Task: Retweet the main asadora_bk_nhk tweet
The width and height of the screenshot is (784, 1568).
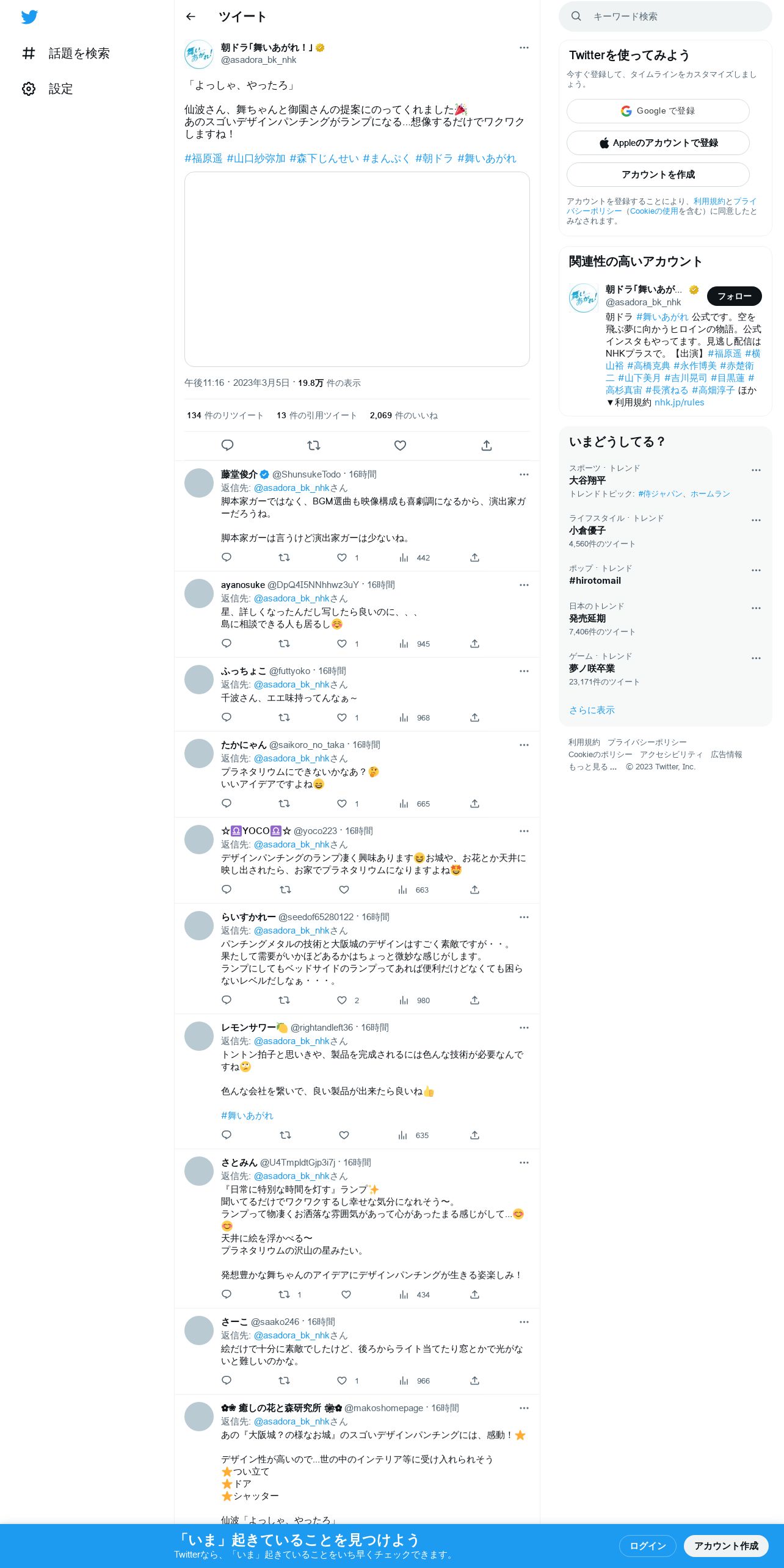Action: [314, 446]
